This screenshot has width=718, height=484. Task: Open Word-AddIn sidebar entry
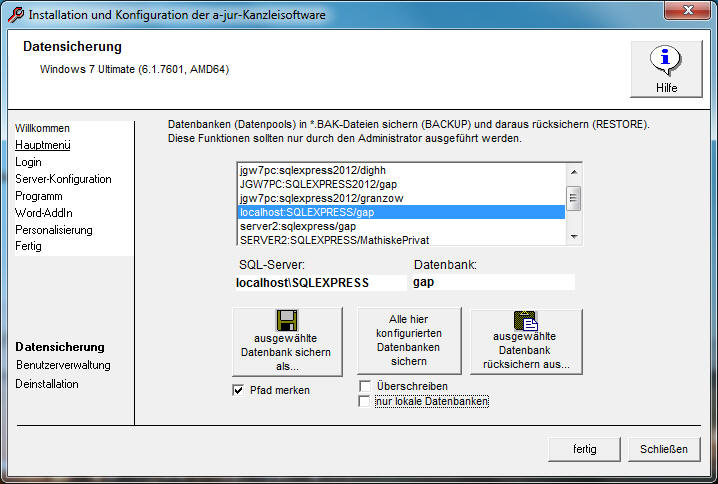tap(44, 213)
